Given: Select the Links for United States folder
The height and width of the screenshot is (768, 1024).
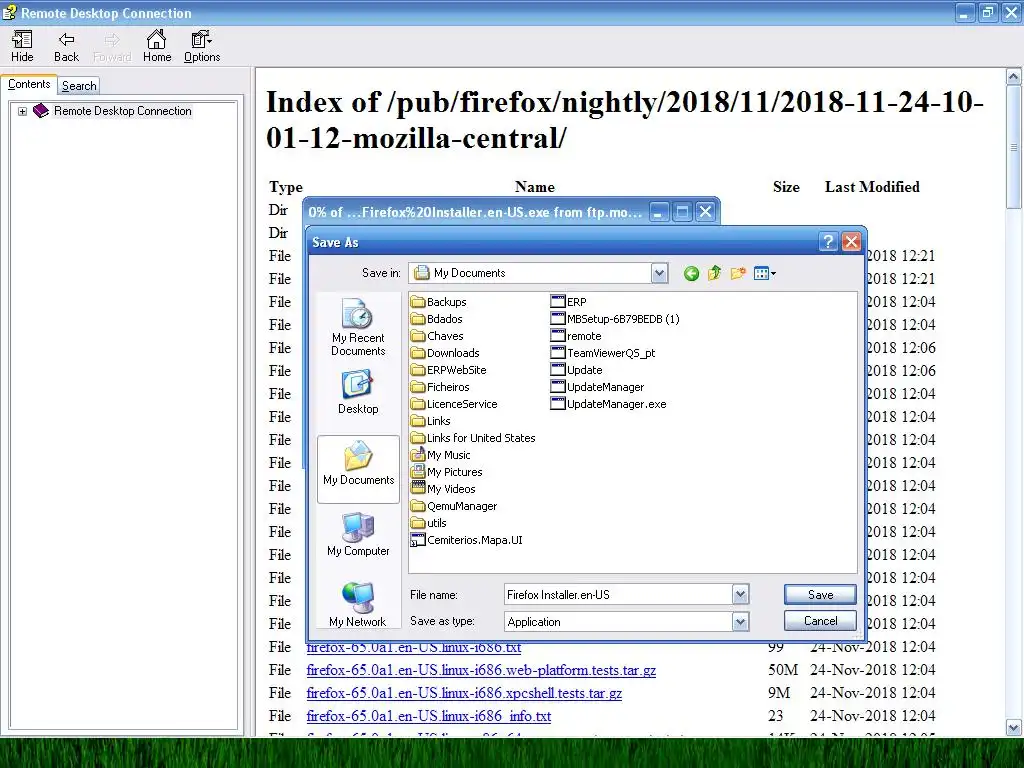Looking at the screenshot, I should [473, 438].
